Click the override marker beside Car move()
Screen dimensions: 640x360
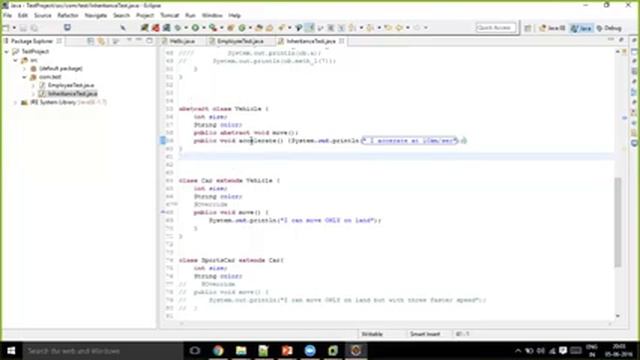pyautogui.click(x=163, y=212)
